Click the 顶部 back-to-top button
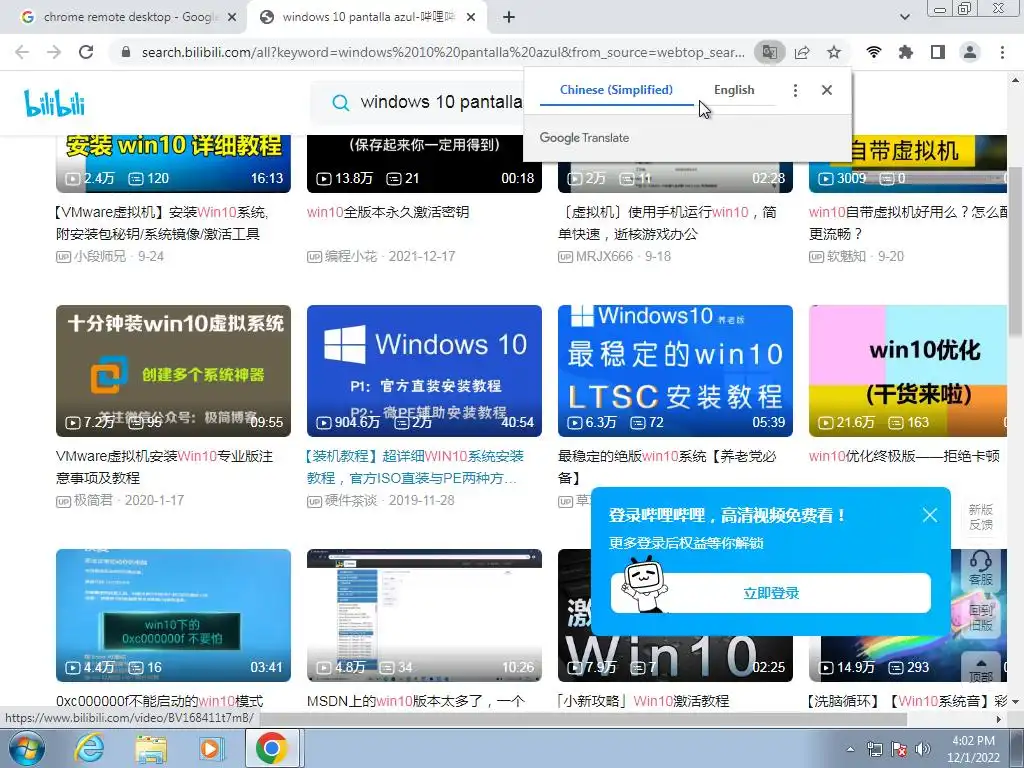 (x=981, y=669)
